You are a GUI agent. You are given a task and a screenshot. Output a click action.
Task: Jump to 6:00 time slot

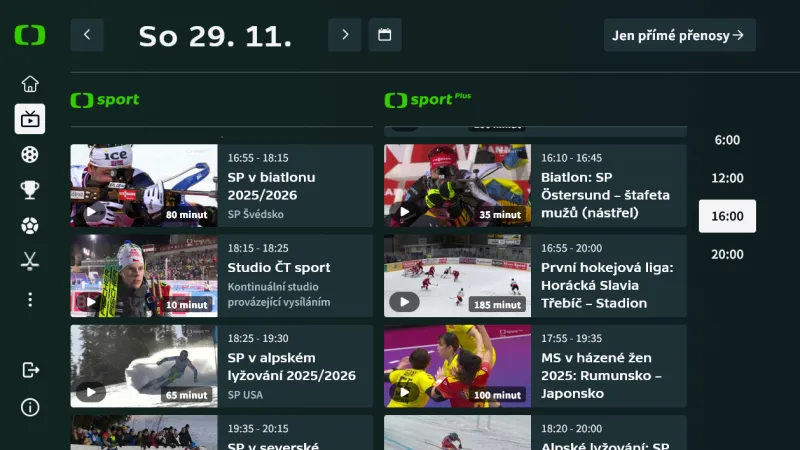pyautogui.click(x=727, y=140)
